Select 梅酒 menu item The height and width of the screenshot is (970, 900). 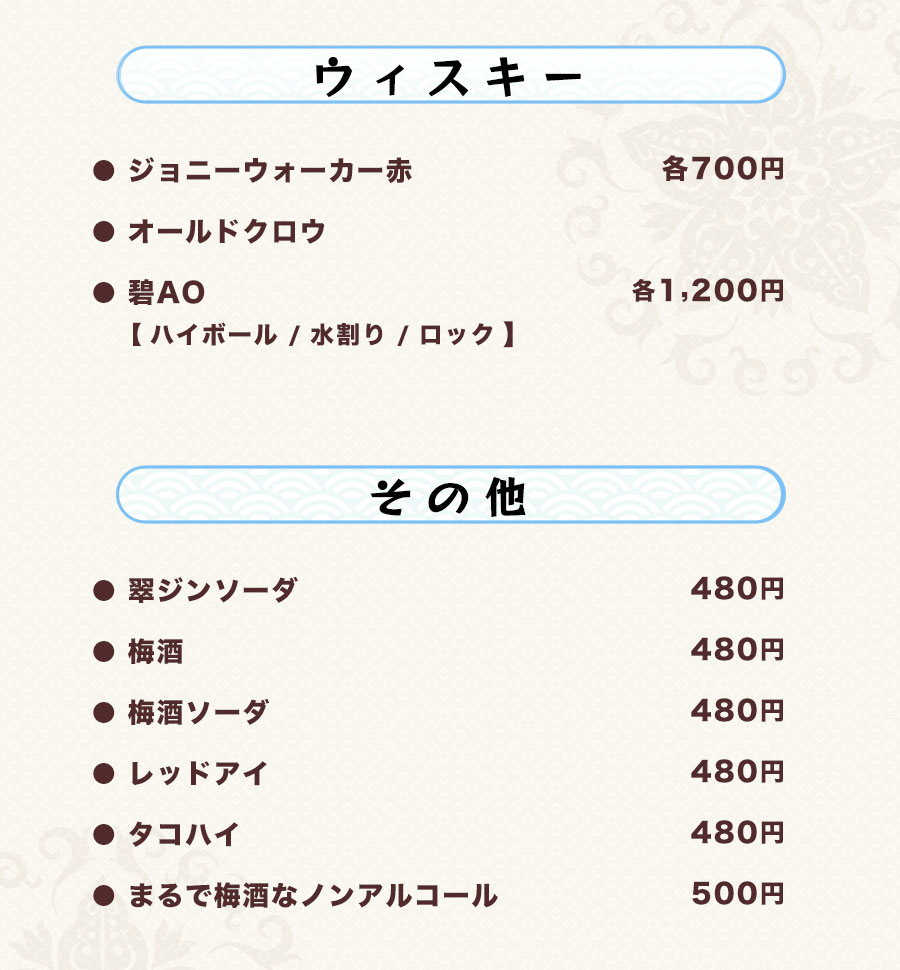(x=155, y=653)
